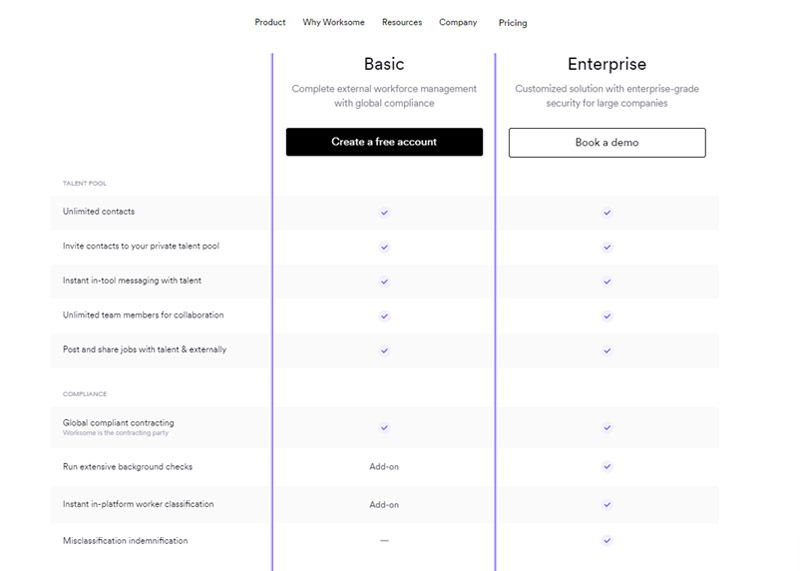Click Enterprise checkmark for Misclassification indemnification
800x571 pixels.
click(x=607, y=541)
